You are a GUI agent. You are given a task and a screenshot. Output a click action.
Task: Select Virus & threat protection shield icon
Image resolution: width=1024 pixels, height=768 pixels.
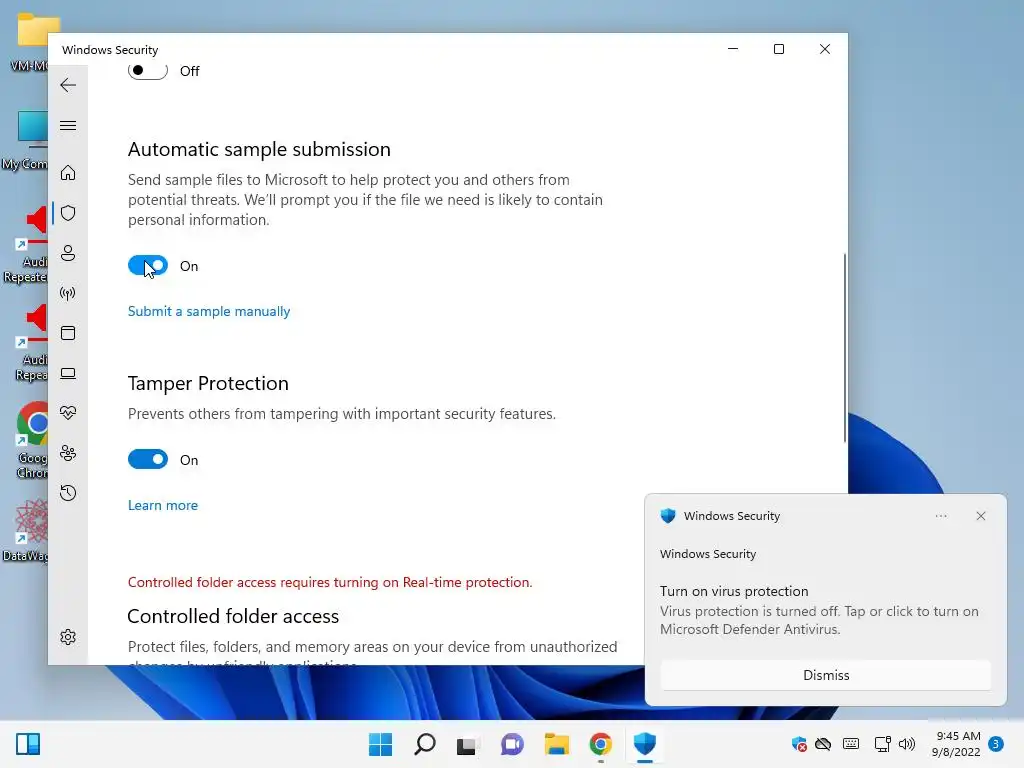click(68, 213)
